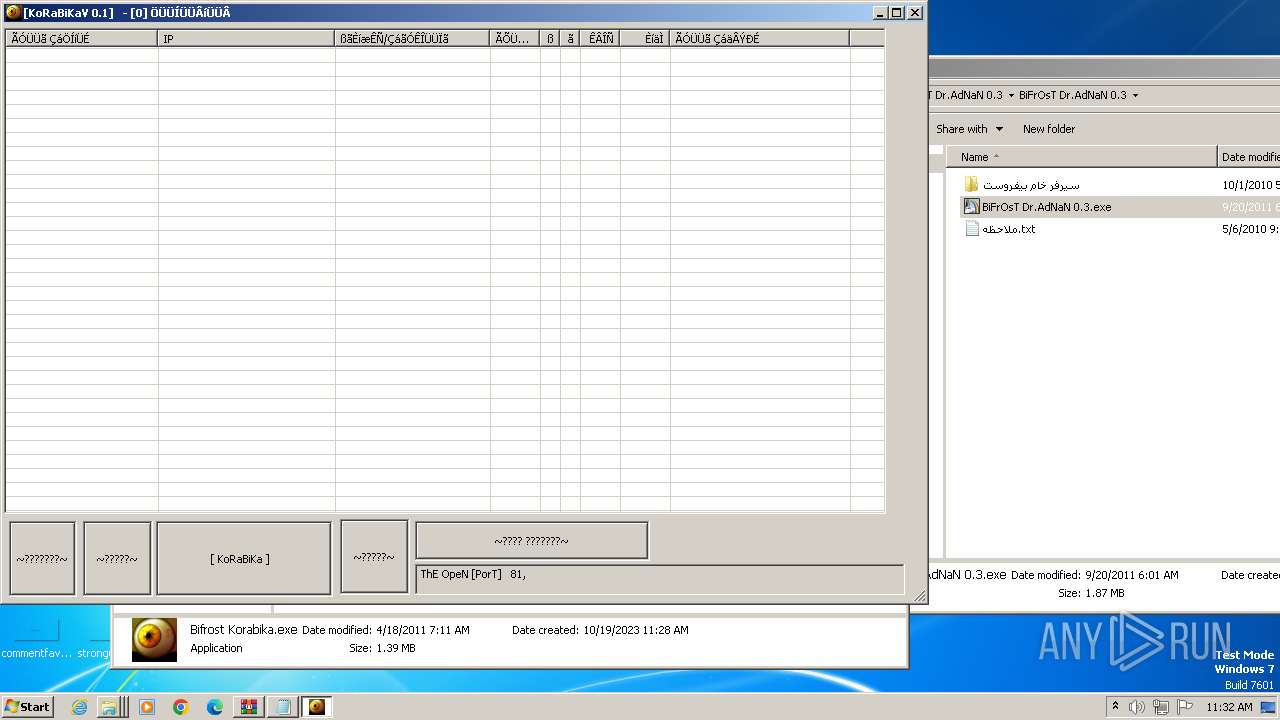The width and height of the screenshot is (1280, 720).
Task: Select the Bifrost eye taskbar item
Action: [x=317, y=707]
